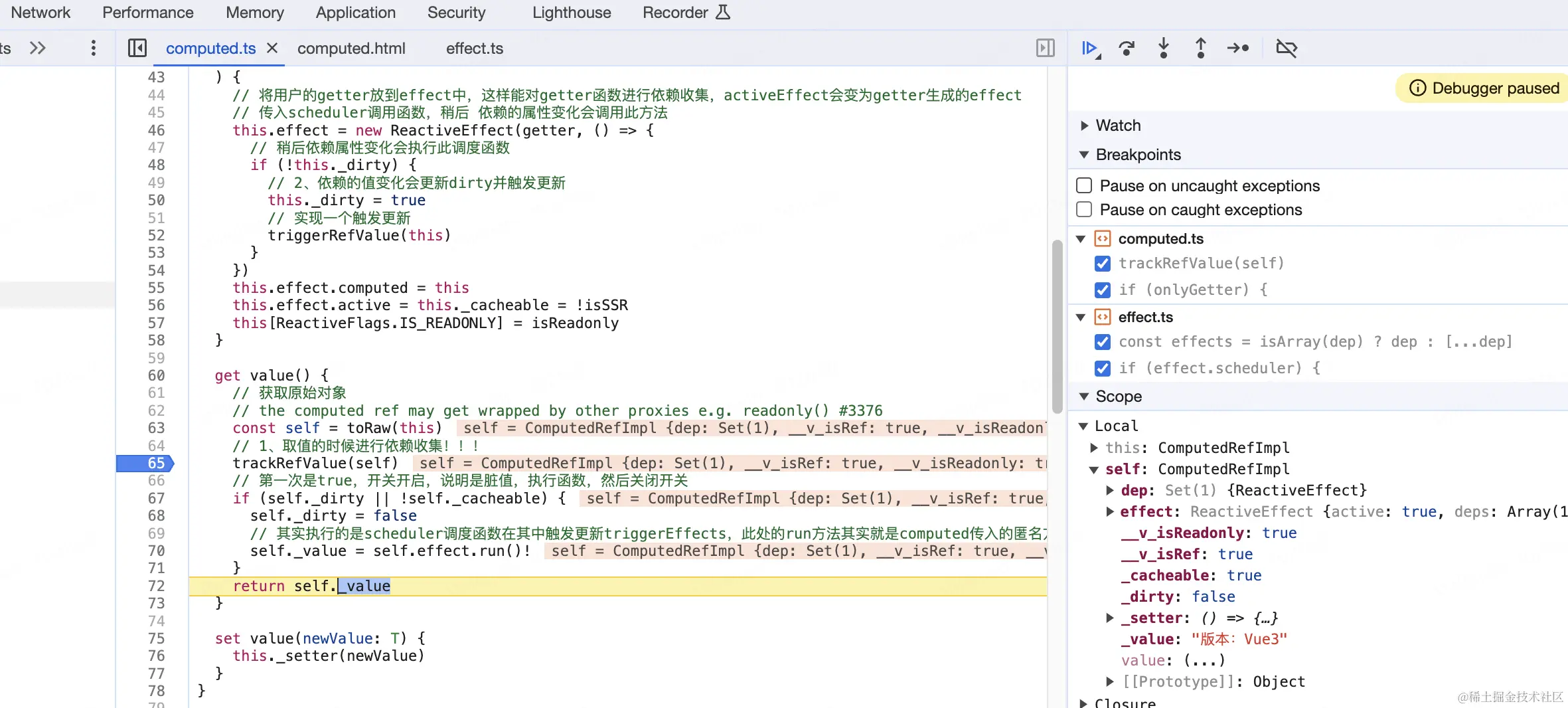Collapse the Breakpoints section
This screenshot has height=708, width=1568.
(x=1084, y=155)
